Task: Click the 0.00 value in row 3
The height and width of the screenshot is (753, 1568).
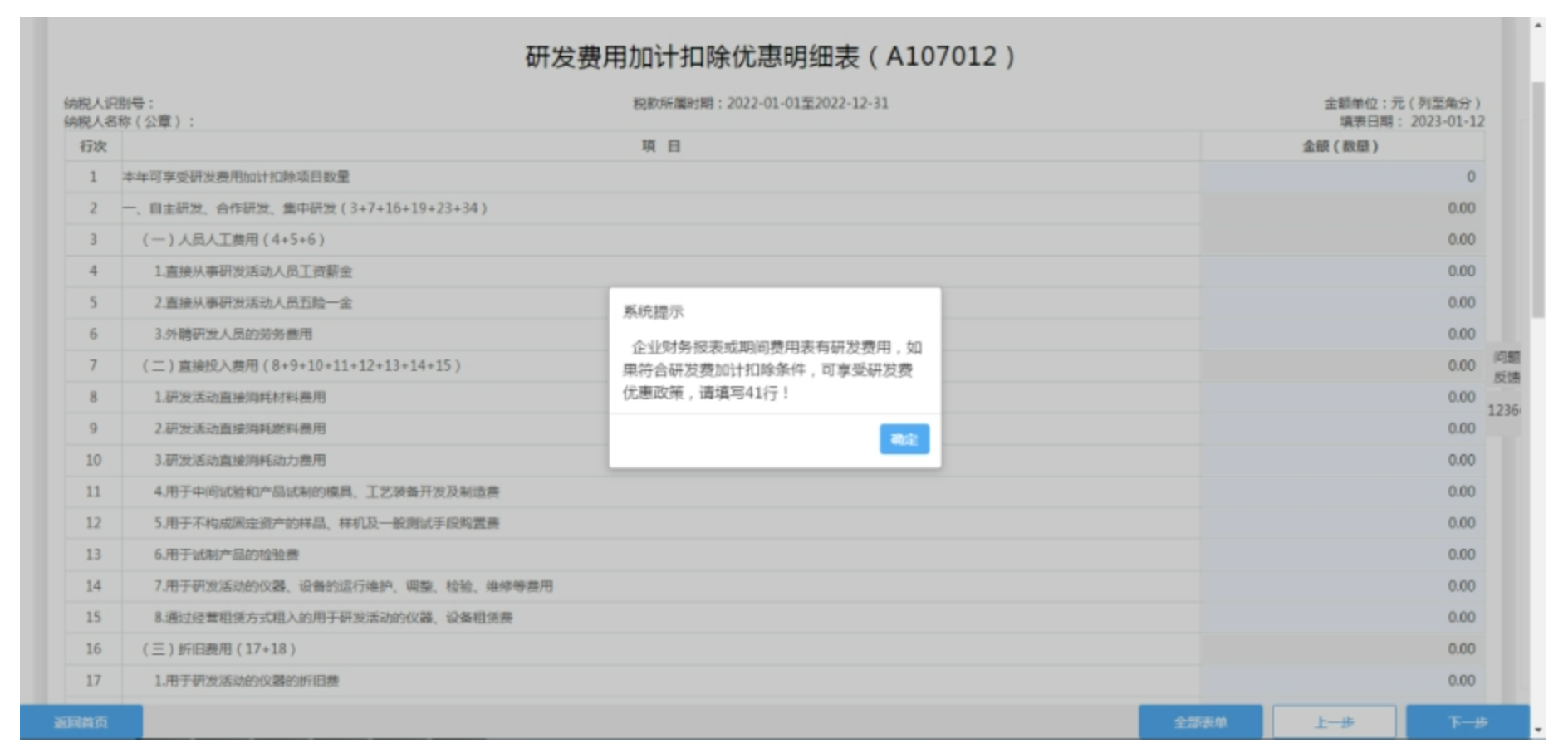Action: (1462, 240)
